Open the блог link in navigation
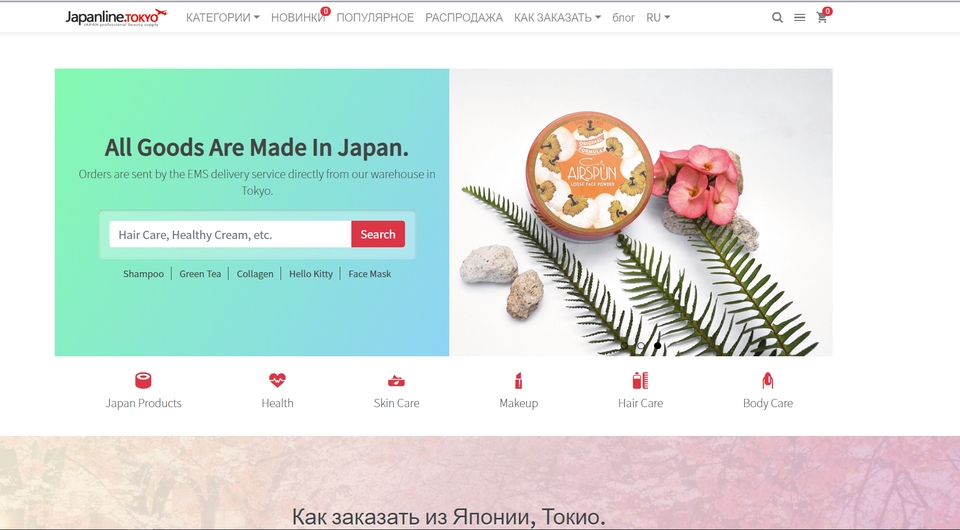The width and height of the screenshot is (960, 530). pyautogui.click(x=623, y=18)
